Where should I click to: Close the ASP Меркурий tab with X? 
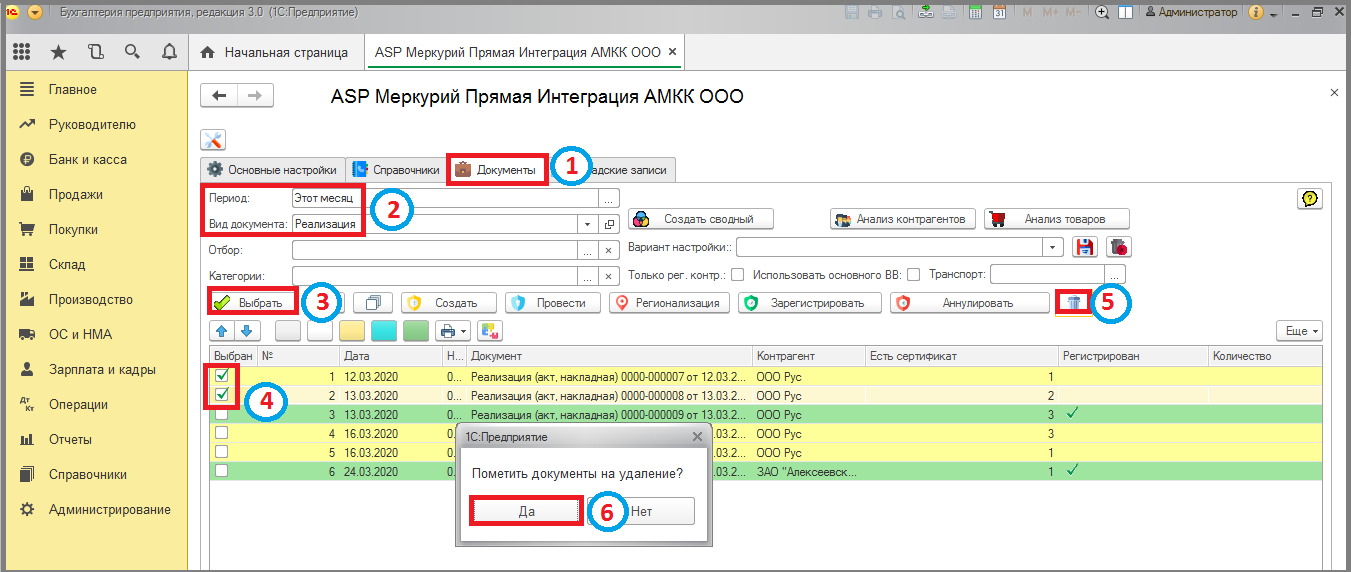pyautogui.click(x=672, y=52)
